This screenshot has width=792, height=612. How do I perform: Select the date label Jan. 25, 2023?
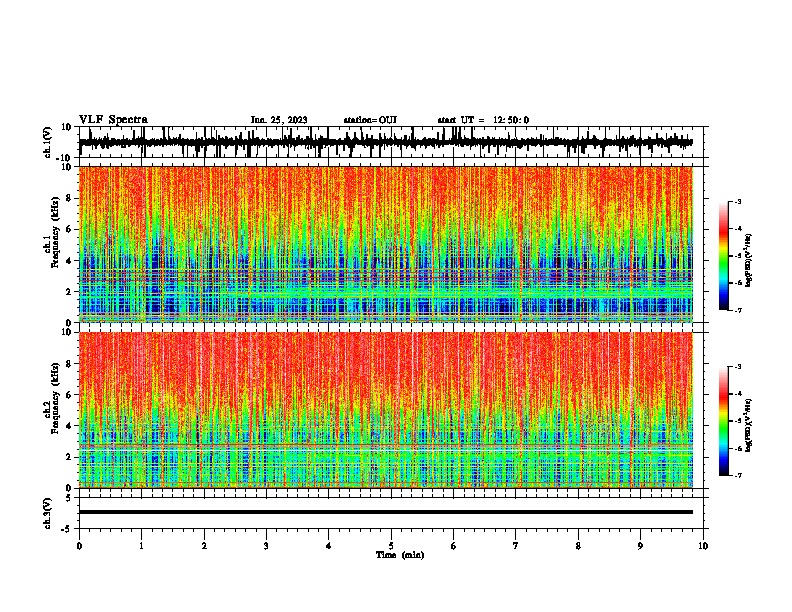pyautogui.click(x=279, y=120)
